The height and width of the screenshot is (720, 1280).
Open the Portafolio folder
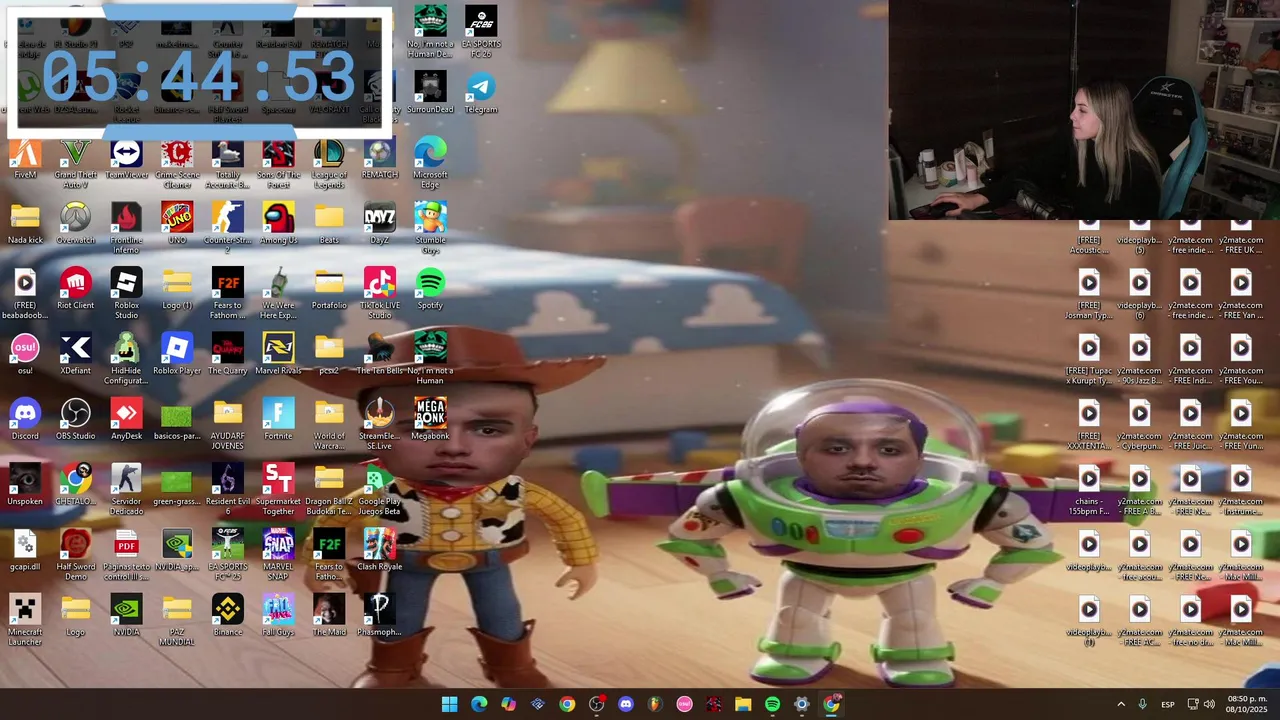coord(329,290)
